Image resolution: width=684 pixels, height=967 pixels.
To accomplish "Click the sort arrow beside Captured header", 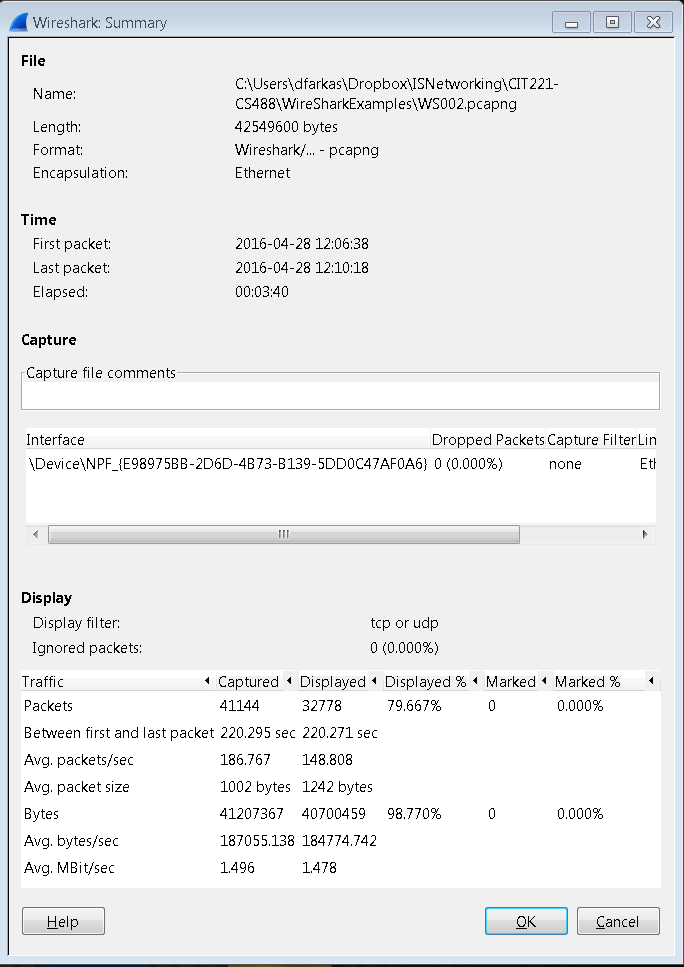I will pos(289,681).
